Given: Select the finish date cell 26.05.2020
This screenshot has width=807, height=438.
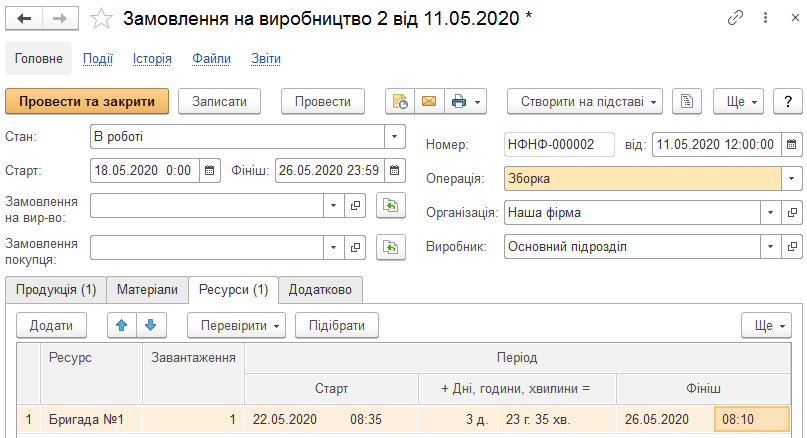Looking at the screenshot, I should pyautogui.click(x=665, y=419).
